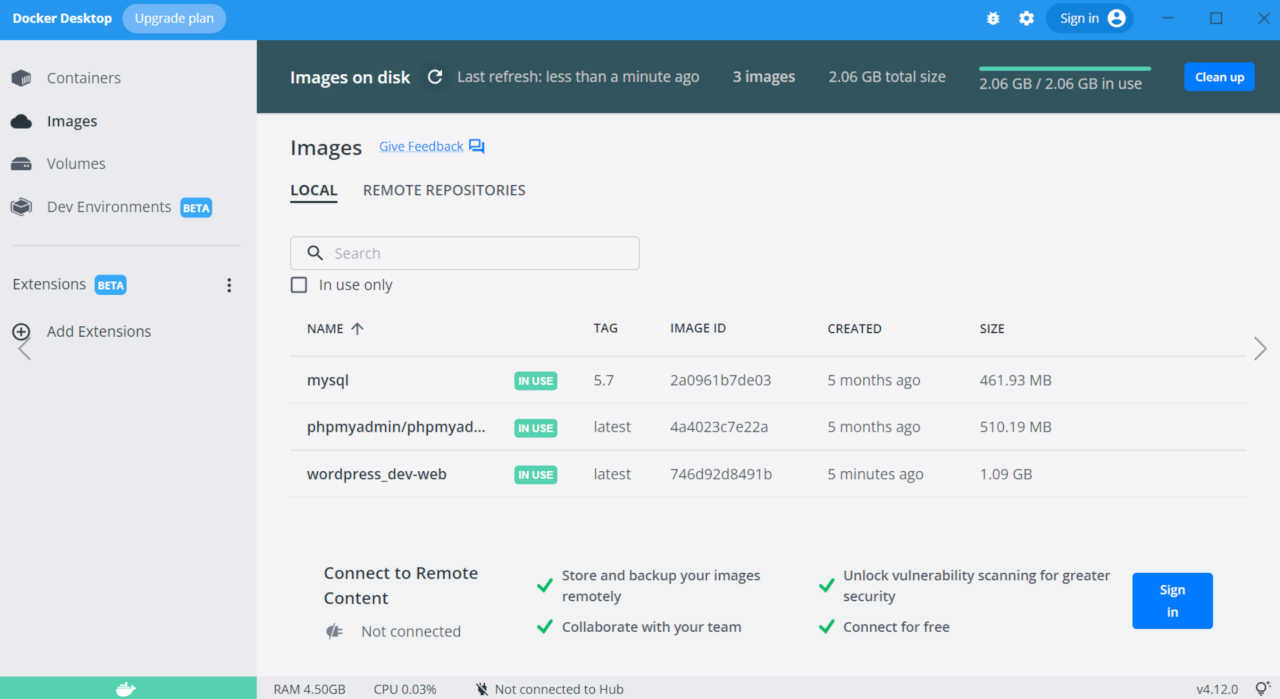Viewport: 1280px width, 699px height.
Task: Click the Upgrade plan button
Action: point(174,18)
